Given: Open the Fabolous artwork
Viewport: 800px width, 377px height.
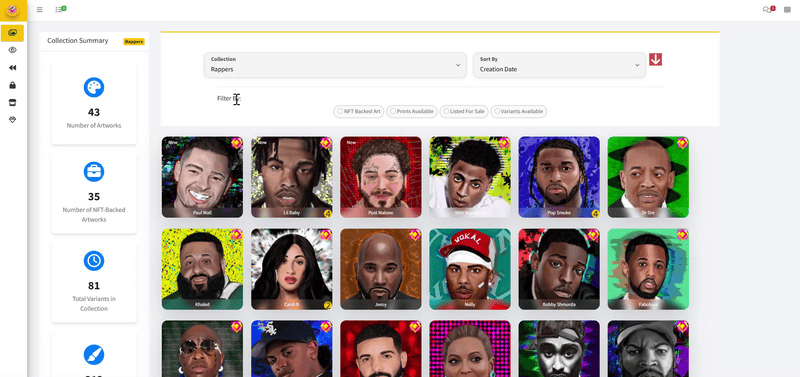Looking at the screenshot, I should coord(648,269).
